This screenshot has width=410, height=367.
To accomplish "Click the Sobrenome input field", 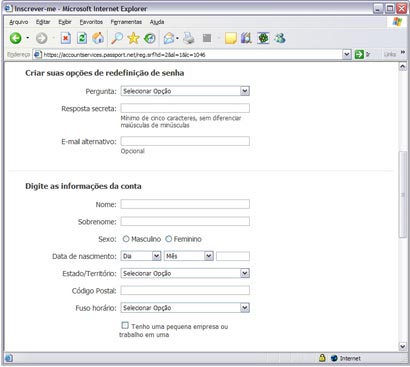I will [185, 221].
